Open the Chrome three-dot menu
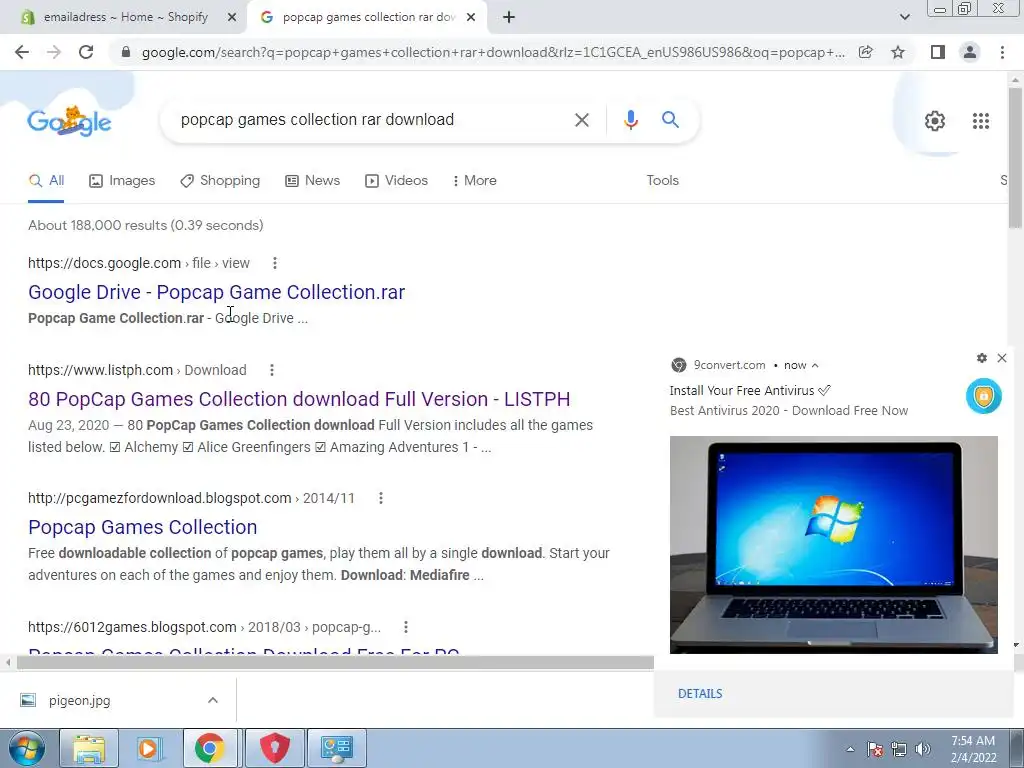 [1002, 52]
